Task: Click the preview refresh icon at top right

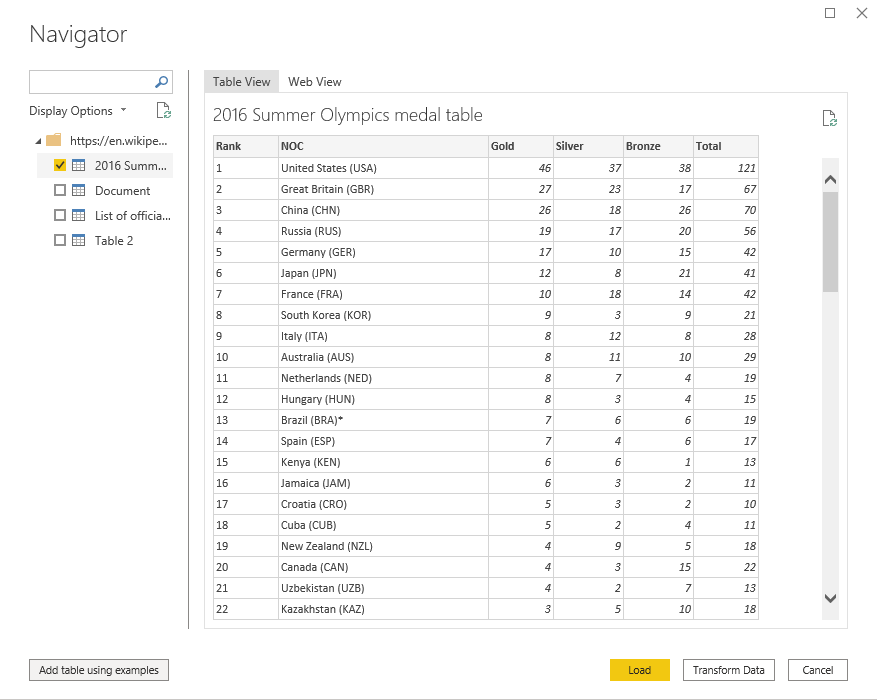Action: (829, 118)
